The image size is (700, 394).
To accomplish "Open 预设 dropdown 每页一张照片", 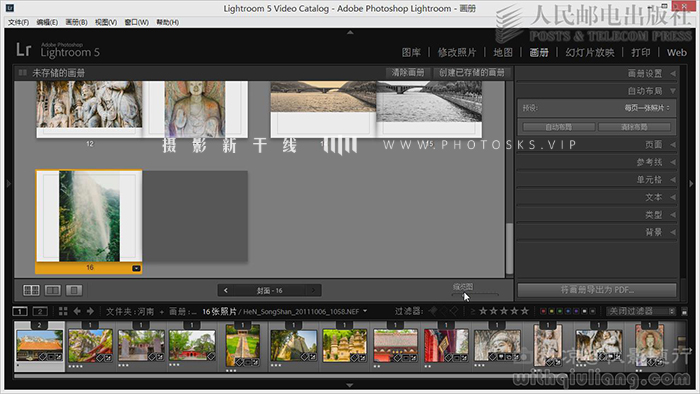I will pos(646,108).
